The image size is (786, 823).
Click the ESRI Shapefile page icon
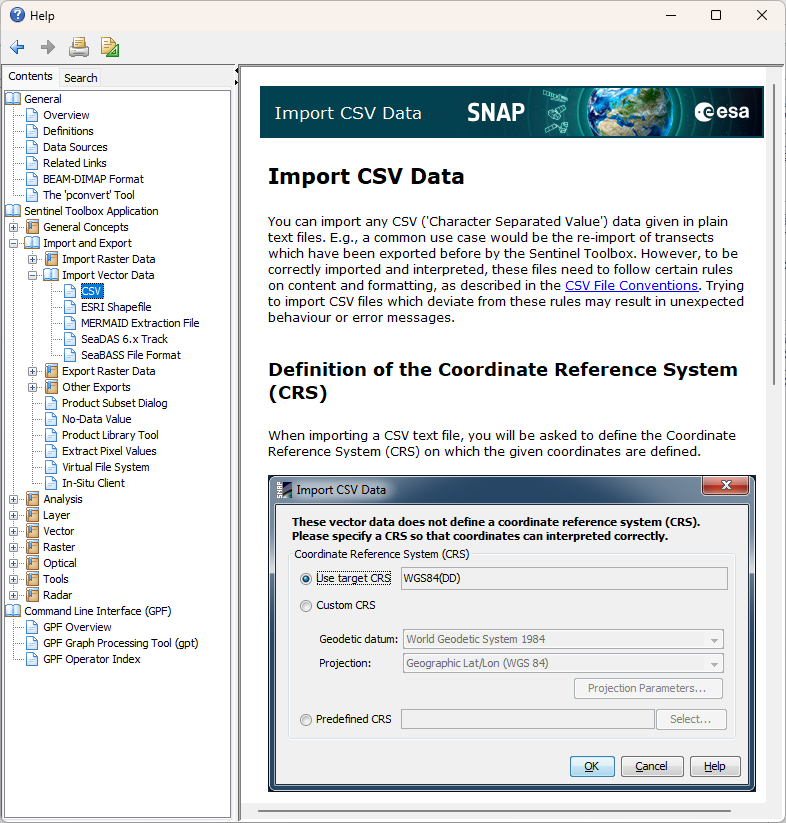tap(70, 307)
